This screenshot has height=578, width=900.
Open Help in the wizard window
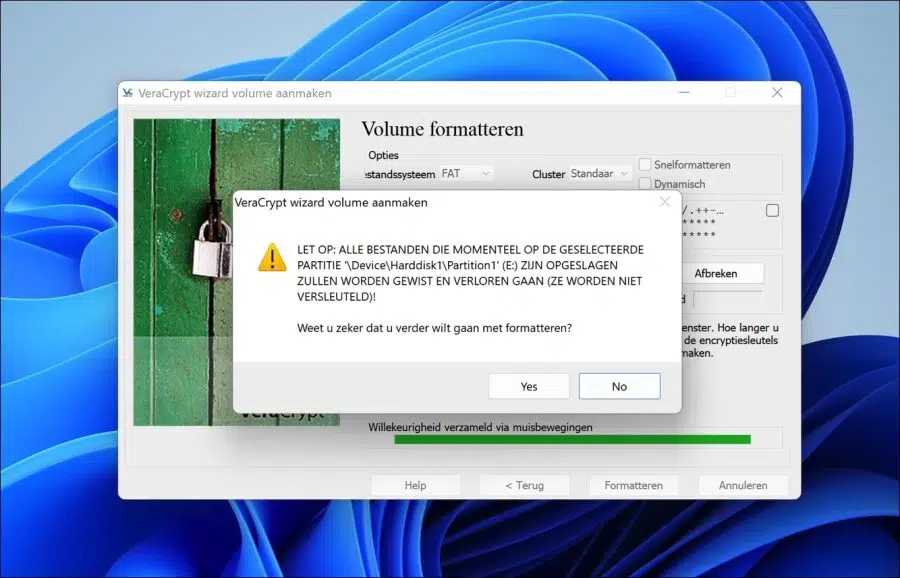pyautogui.click(x=415, y=486)
